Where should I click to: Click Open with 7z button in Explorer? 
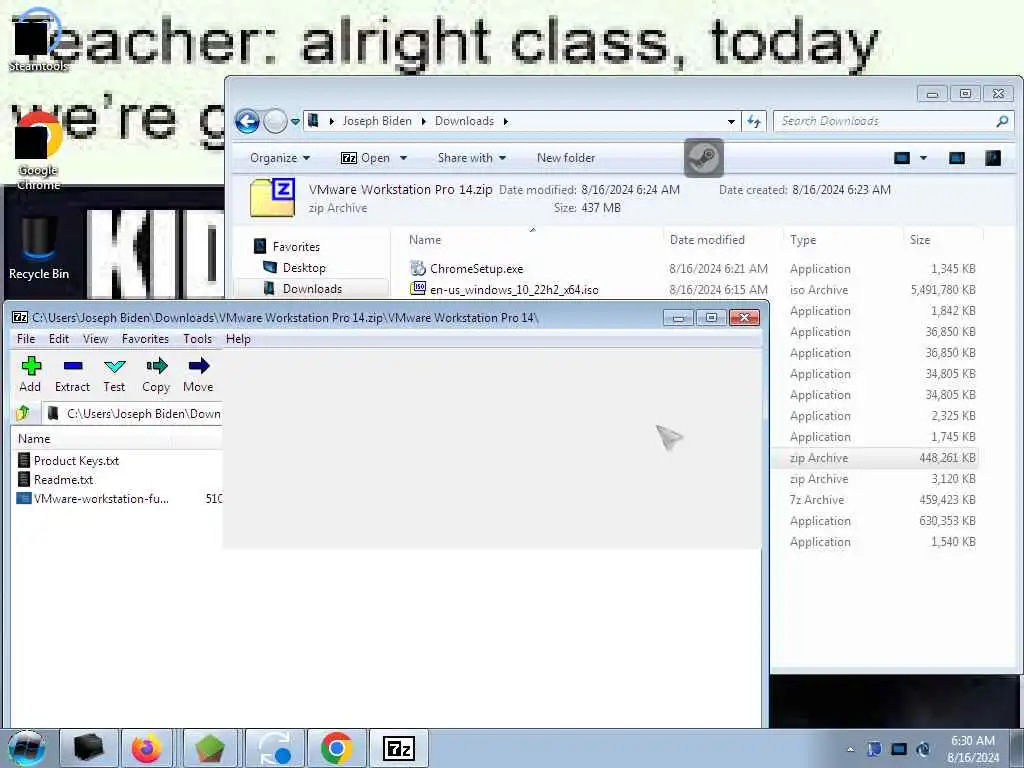pyautogui.click(x=366, y=158)
